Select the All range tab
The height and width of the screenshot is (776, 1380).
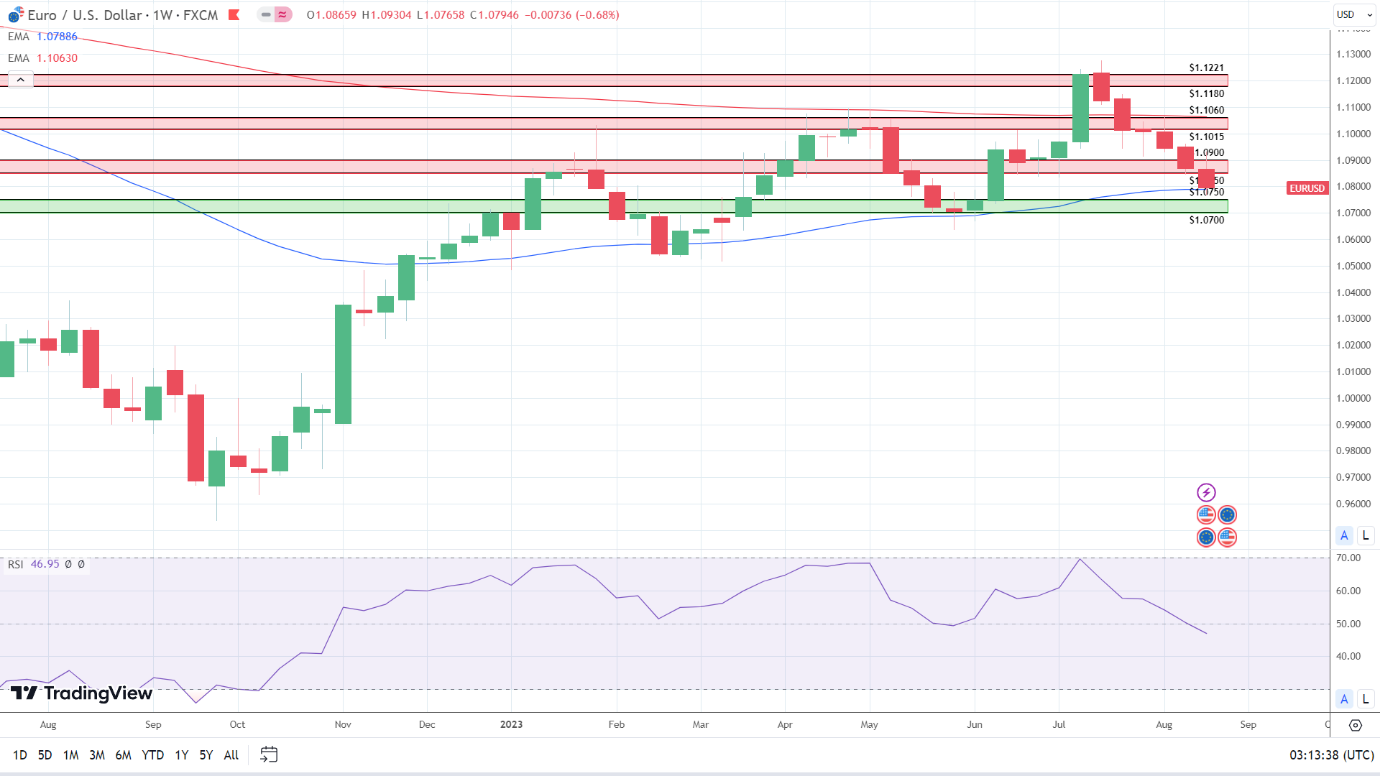[x=231, y=755]
